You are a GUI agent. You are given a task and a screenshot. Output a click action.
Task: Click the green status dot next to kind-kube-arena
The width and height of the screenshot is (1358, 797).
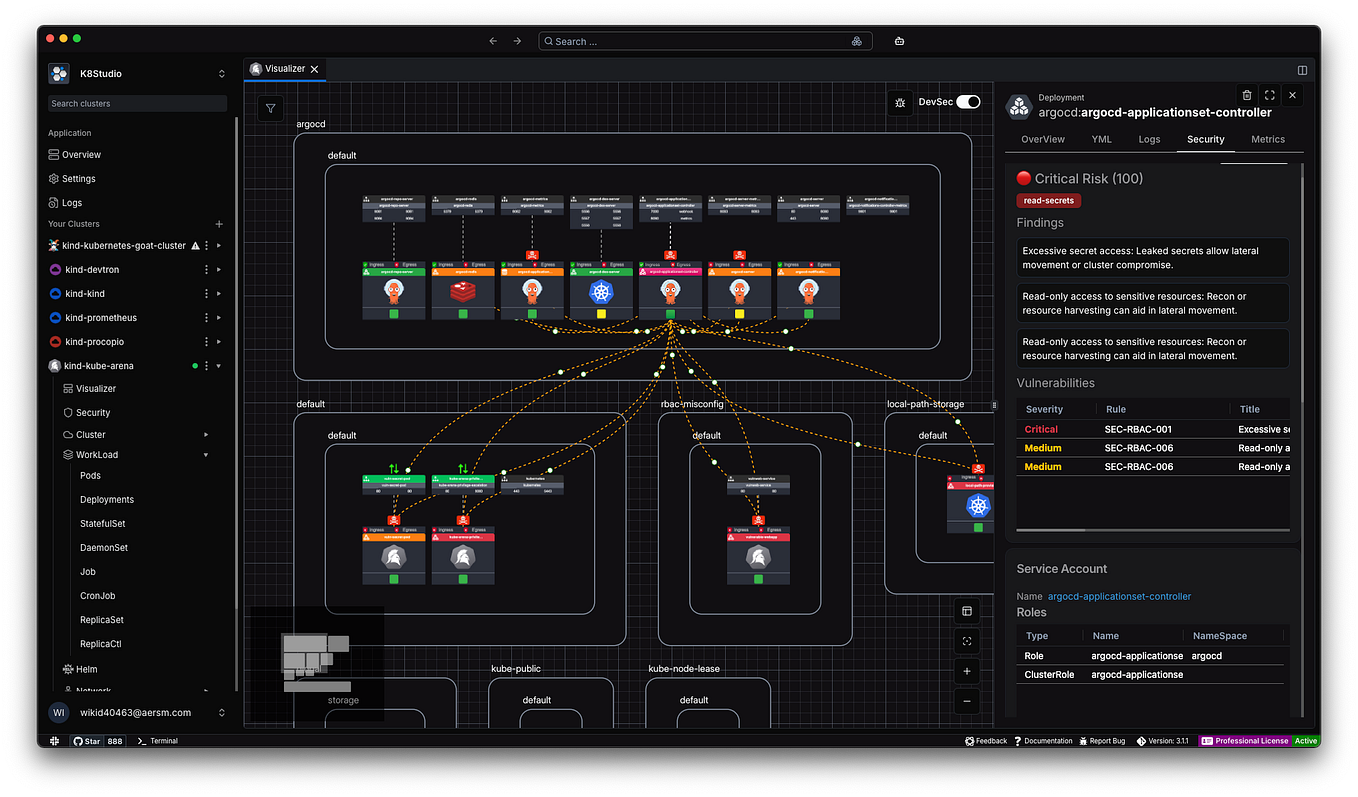194,365
